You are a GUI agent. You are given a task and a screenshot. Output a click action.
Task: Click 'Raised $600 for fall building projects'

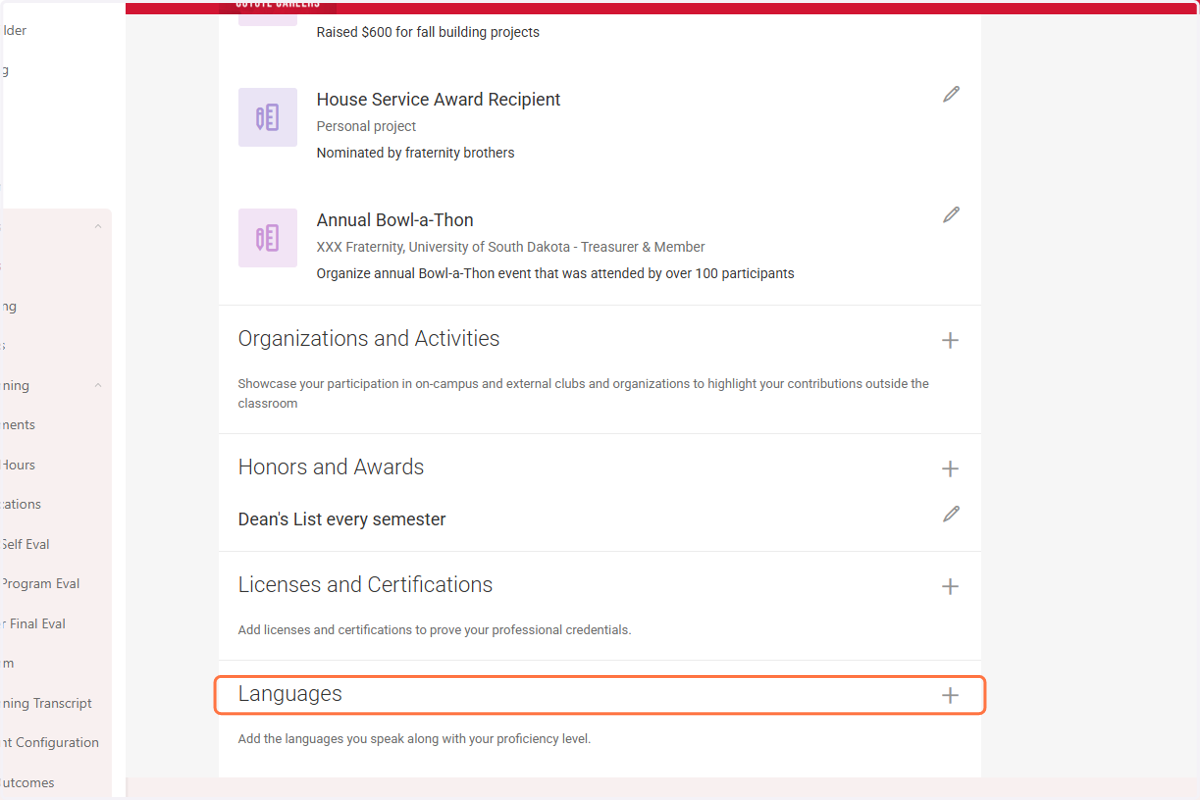tap(428, 32)
